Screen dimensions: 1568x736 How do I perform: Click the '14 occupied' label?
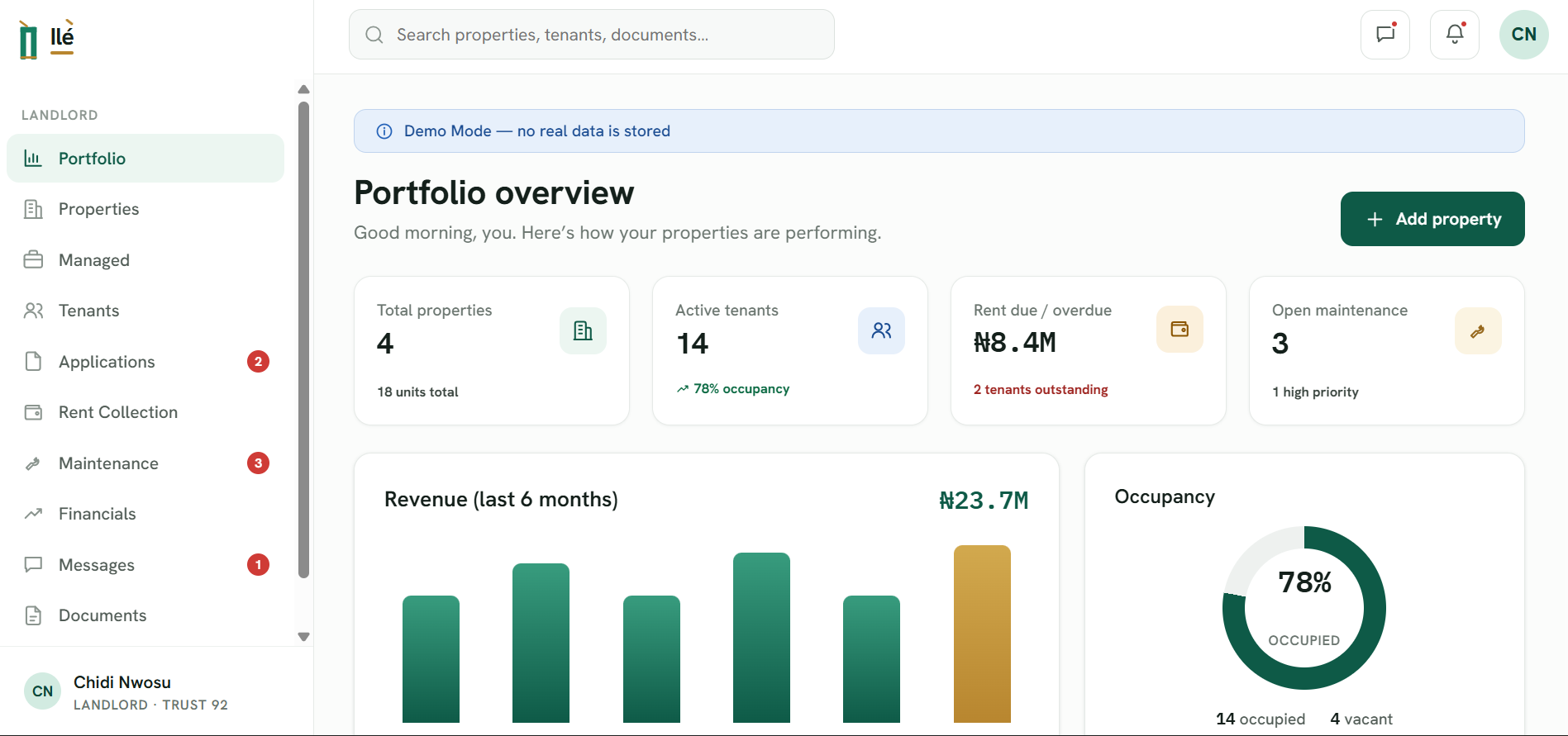(x=1261, y=719)
